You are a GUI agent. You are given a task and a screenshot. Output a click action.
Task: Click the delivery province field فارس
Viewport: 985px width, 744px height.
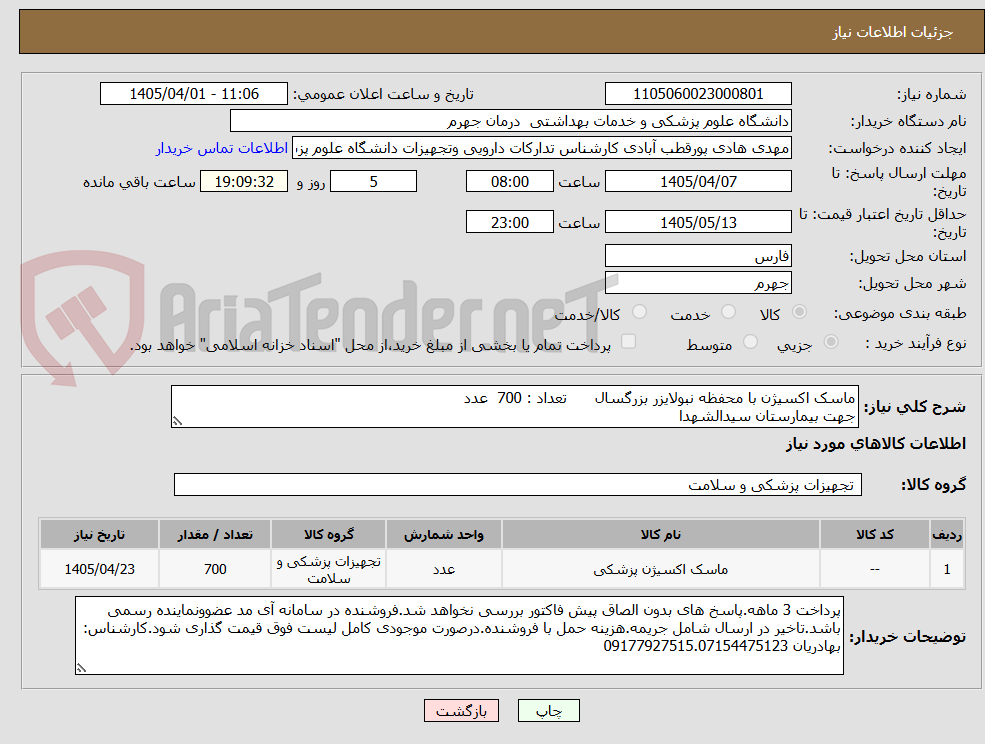click(698, 256)
